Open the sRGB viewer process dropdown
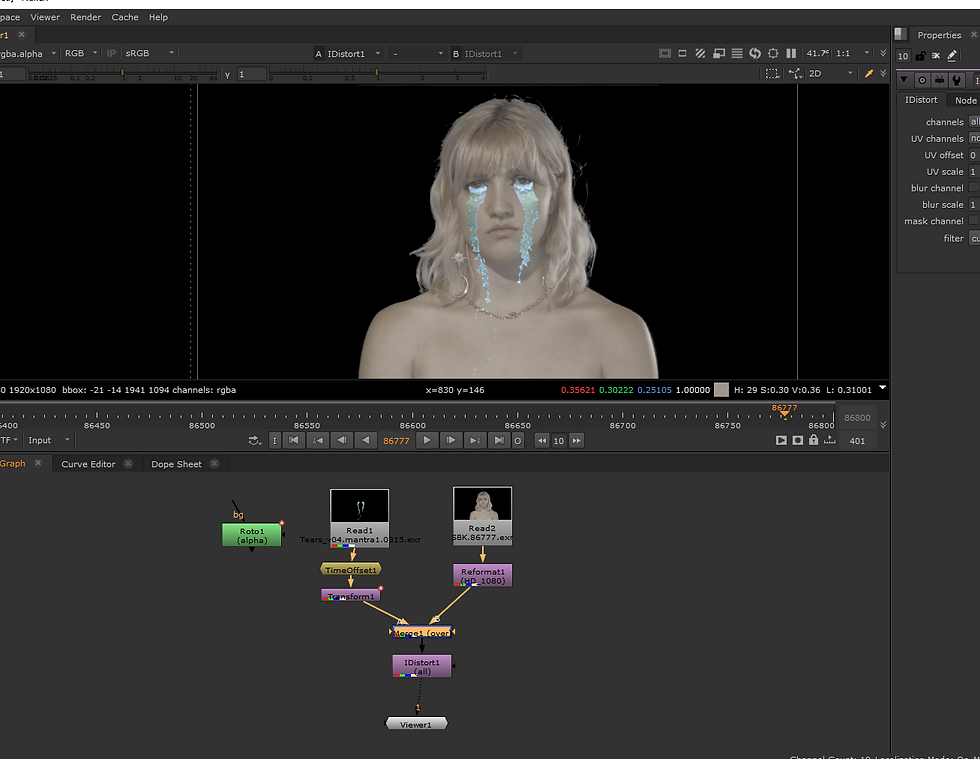Image resolution: width=980 pixels, height=759 pixels. point(150,53)
